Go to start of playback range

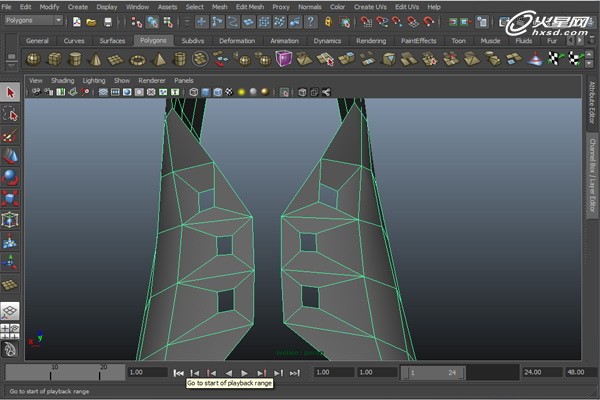point(179,372)
